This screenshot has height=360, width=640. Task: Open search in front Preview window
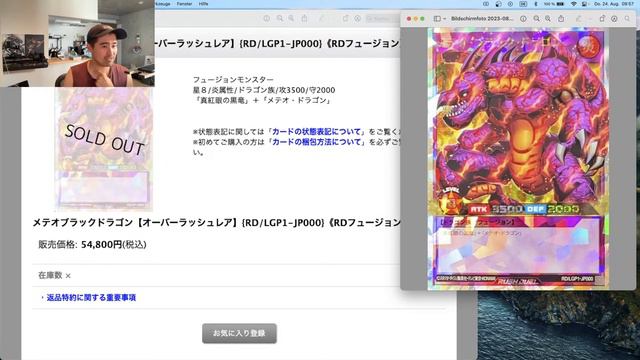[627, 19]
